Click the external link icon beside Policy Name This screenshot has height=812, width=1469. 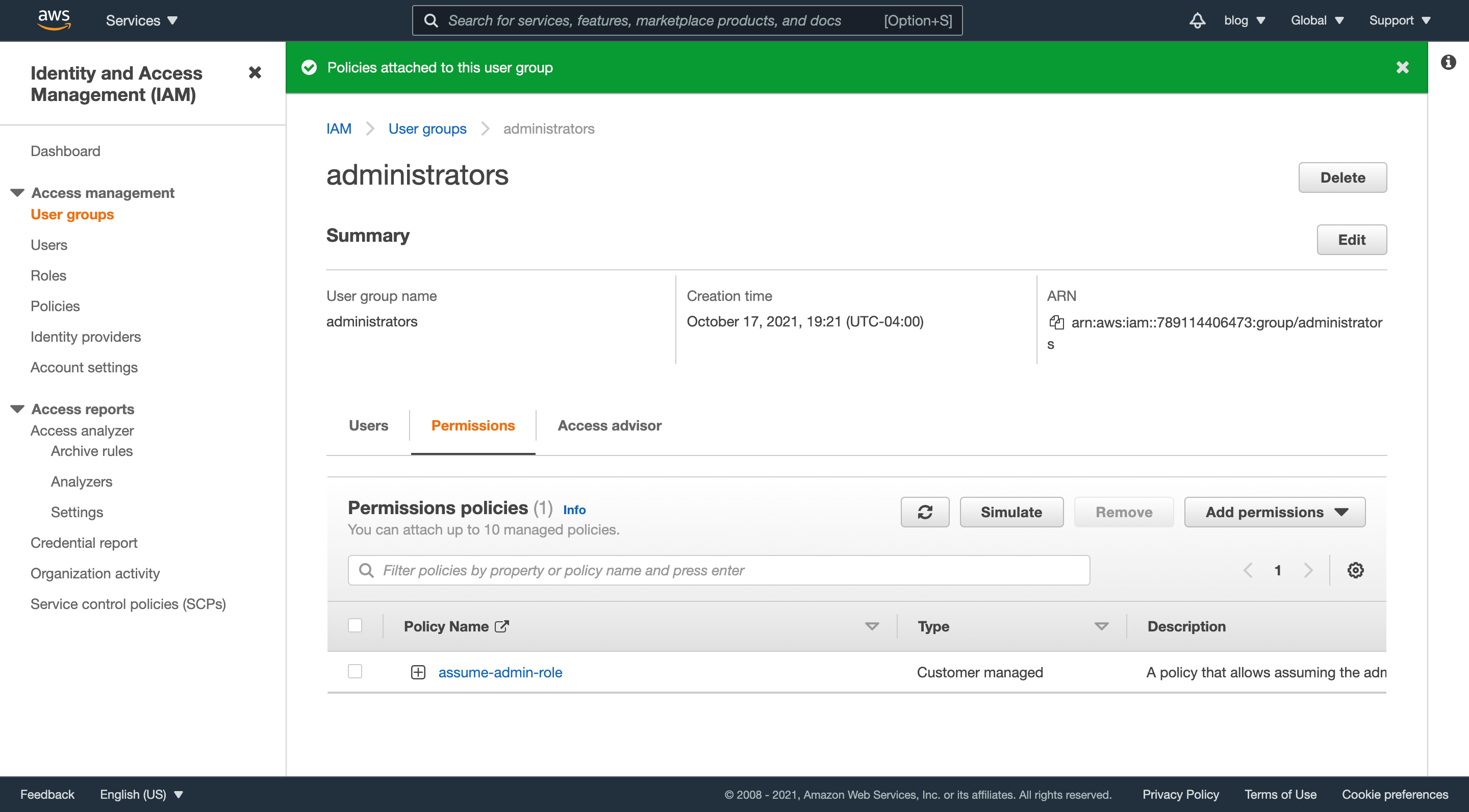[x=502, y=626]
